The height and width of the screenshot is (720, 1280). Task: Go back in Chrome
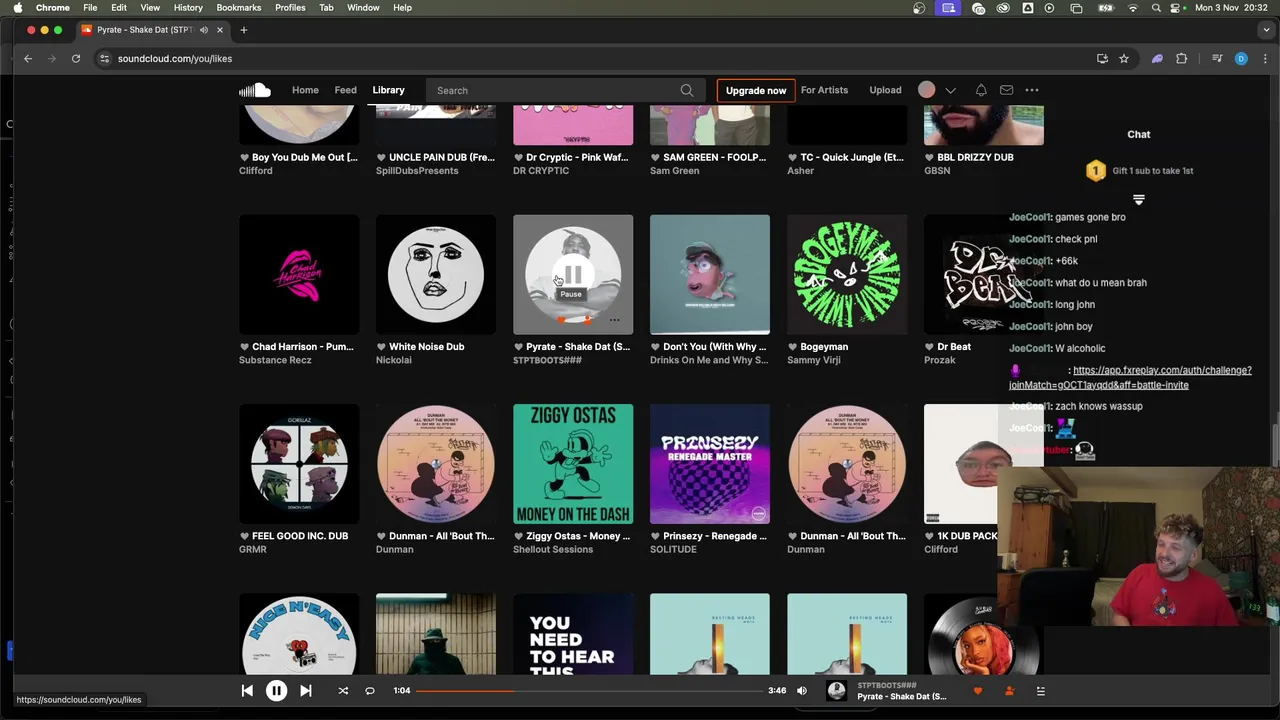point(28,58)
